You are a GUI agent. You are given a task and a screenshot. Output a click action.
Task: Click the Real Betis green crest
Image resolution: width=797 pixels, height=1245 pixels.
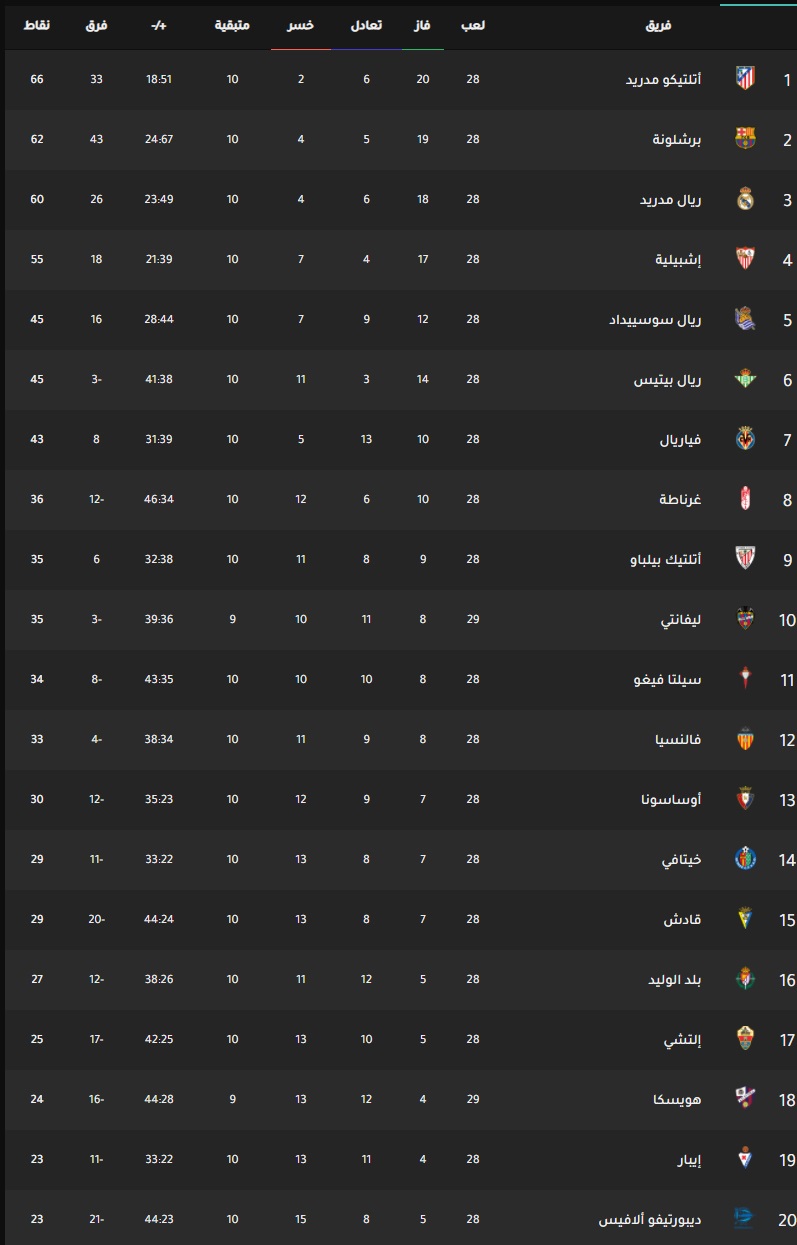(x=744, y=378)
